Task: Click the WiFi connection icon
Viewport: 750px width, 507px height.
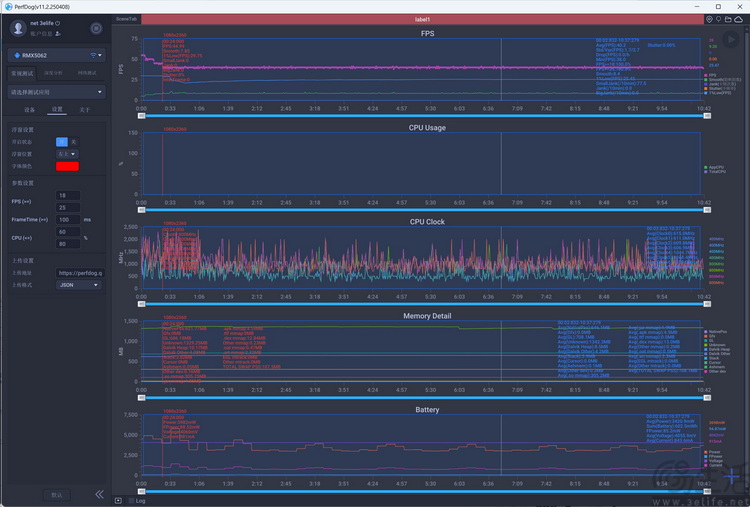Action: coord(93,55)
